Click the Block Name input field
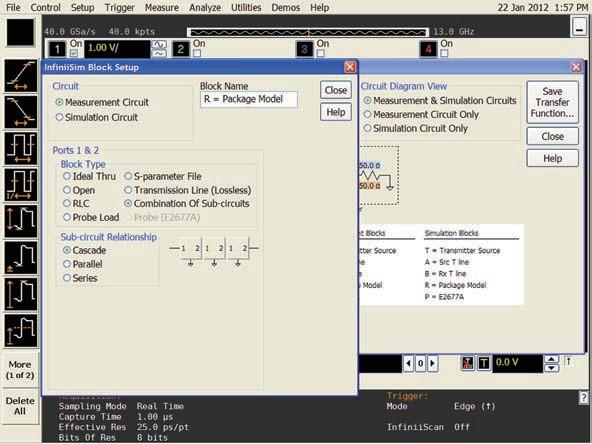Screen dimensions: 592x444 coord(249,99)
